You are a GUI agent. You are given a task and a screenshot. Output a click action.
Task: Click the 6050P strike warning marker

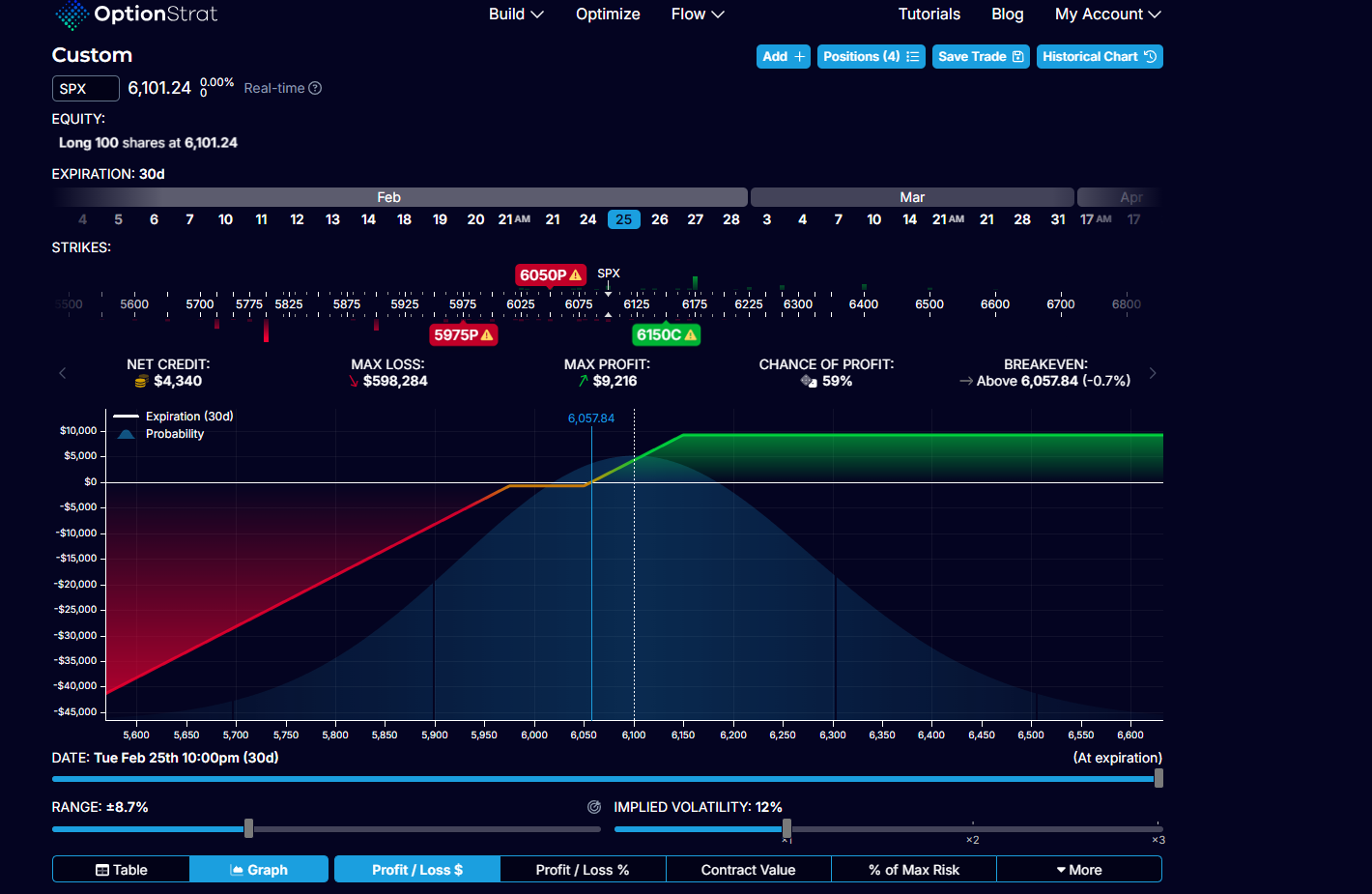click(x=551, y=275)
